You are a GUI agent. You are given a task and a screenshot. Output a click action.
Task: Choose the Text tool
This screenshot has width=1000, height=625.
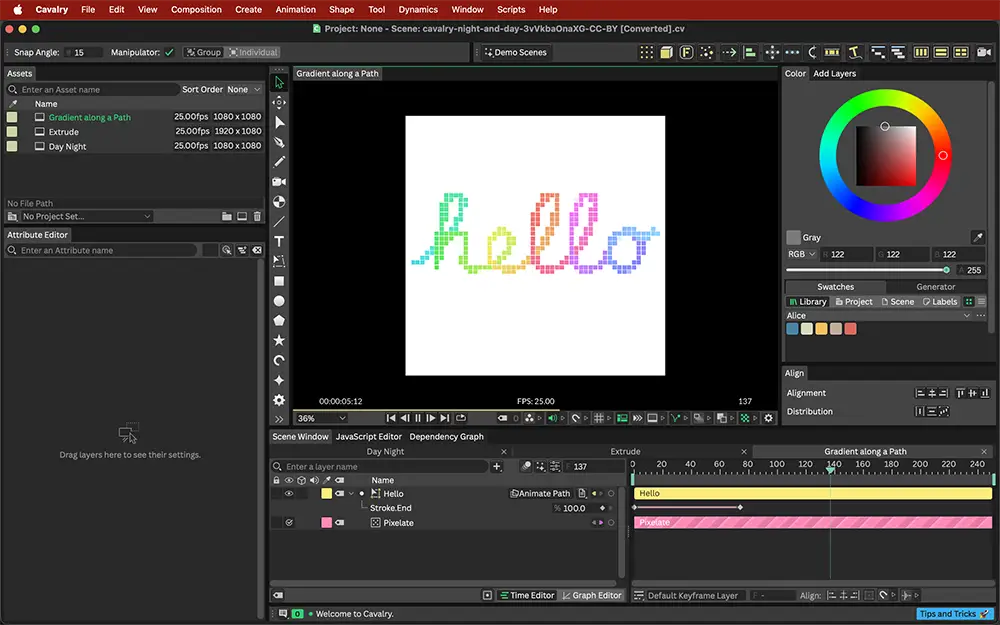click(279, 241)
